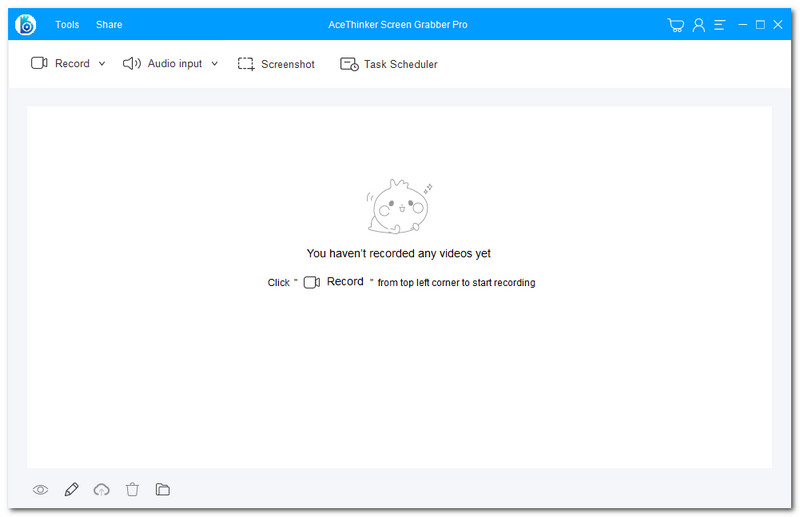Open the Tools menu
Viewport: 800px width, 517px height.
tap(67, 24)
